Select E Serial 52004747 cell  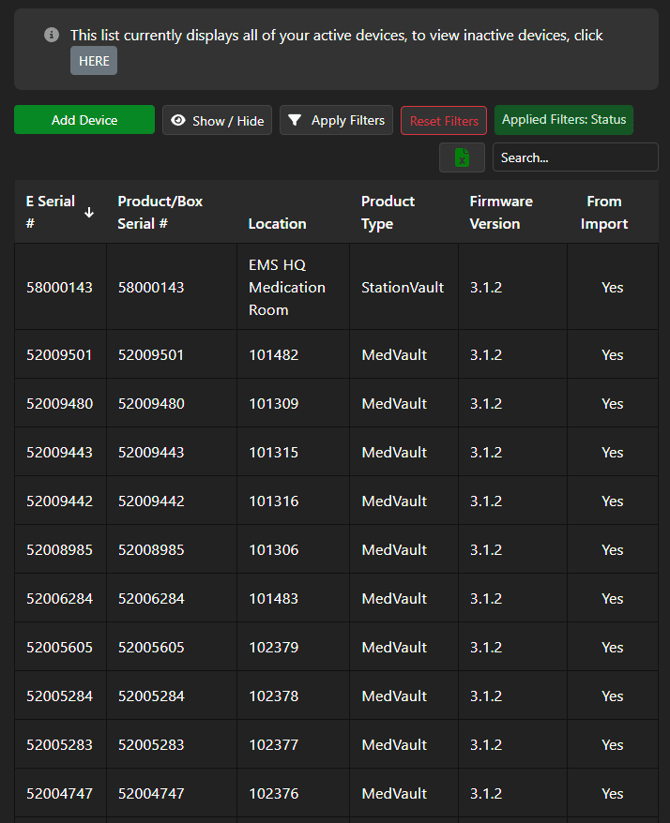coord(59,794)
